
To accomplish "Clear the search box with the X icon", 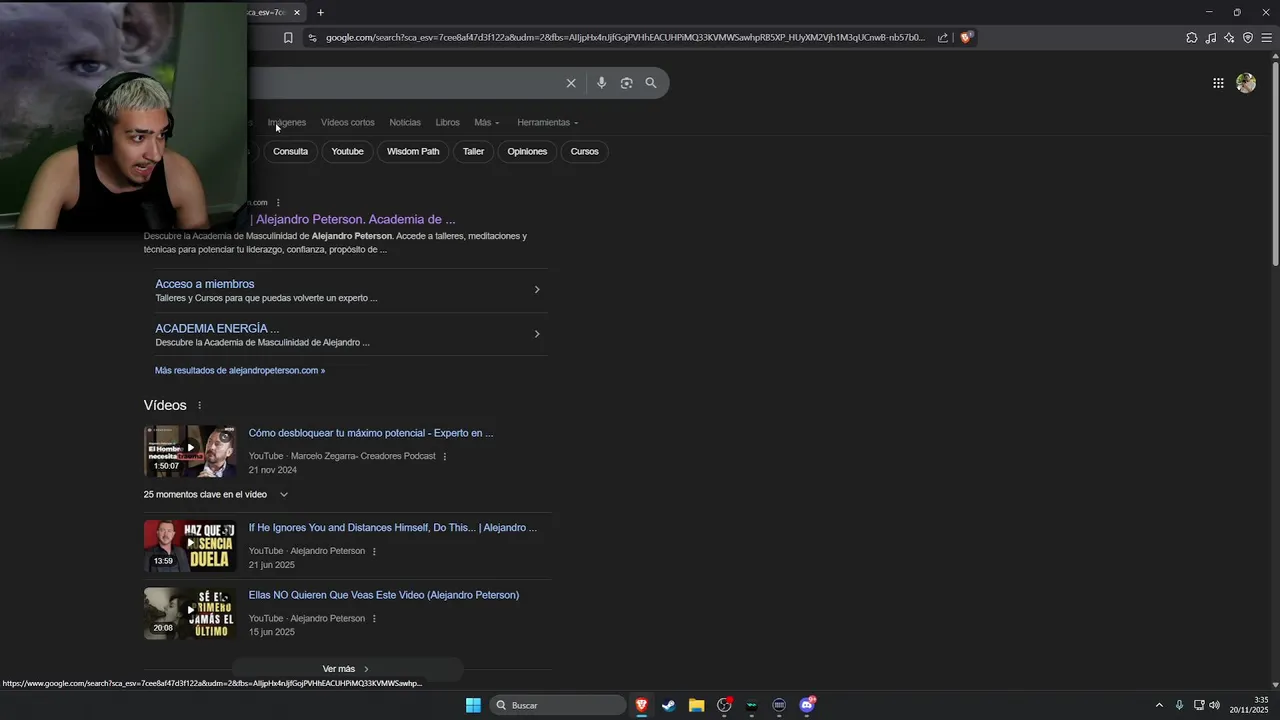I will coord(571,83).
